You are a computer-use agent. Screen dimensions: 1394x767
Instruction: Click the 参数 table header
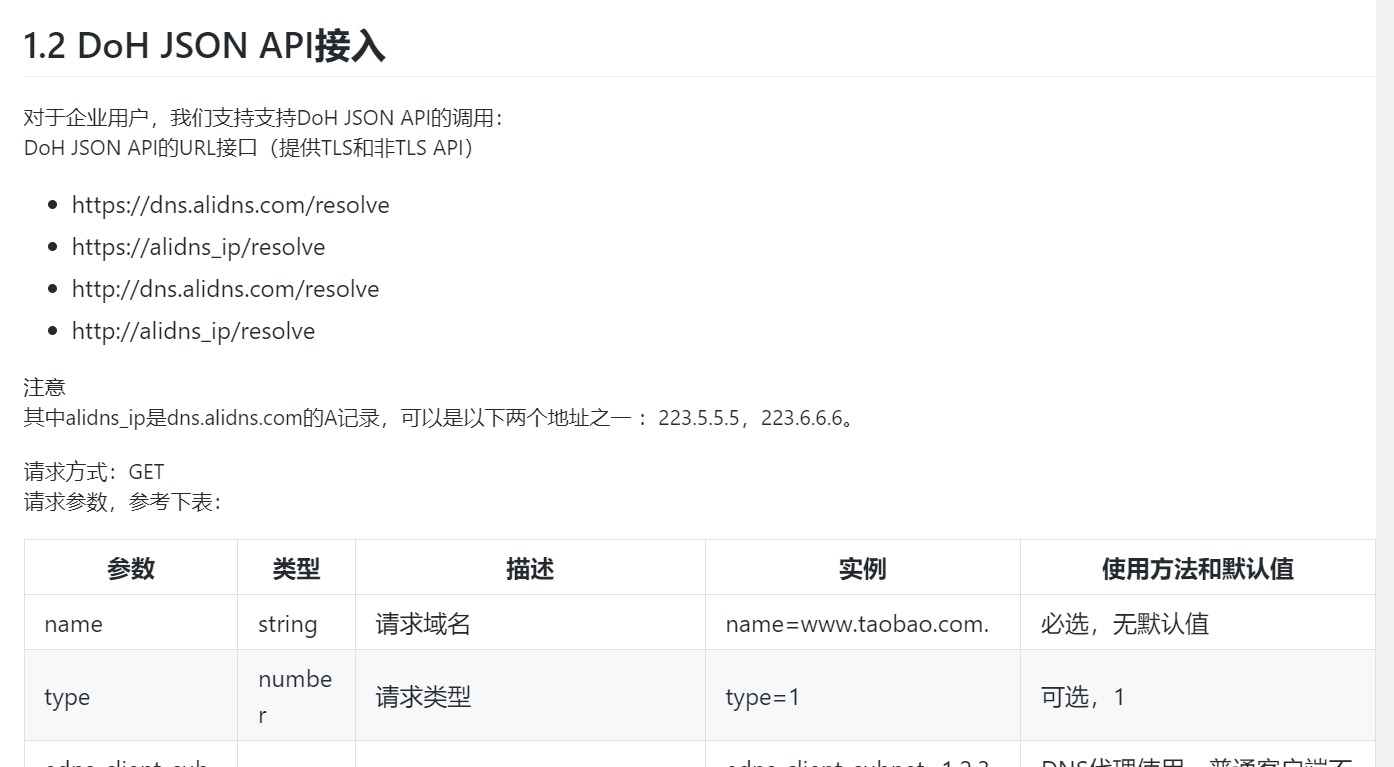[x=129, y=568]
